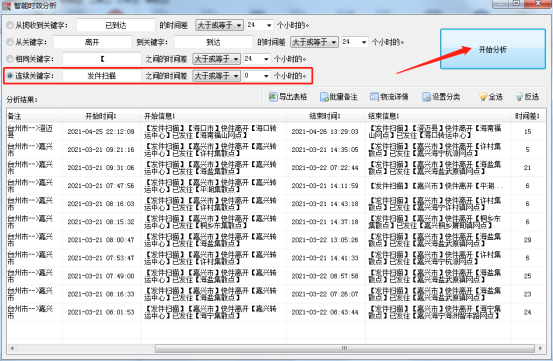553x361 pixels.
Task: Click time difference value 24
Action: click(x=527, y=312)
